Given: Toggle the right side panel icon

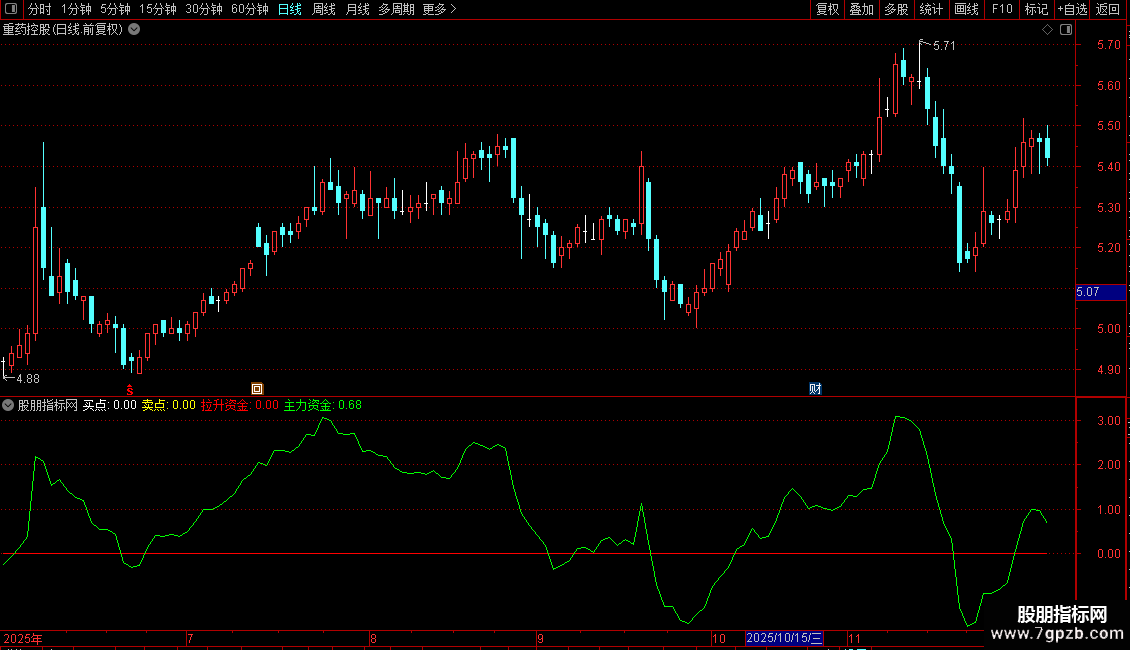Looking at the screenshot, I should coord(1066,30).
